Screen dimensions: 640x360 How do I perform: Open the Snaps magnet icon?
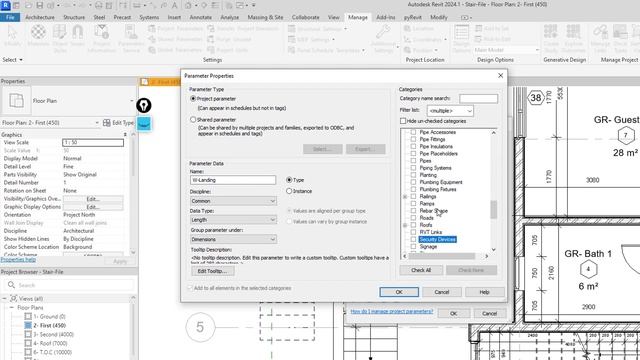[78, 36]
